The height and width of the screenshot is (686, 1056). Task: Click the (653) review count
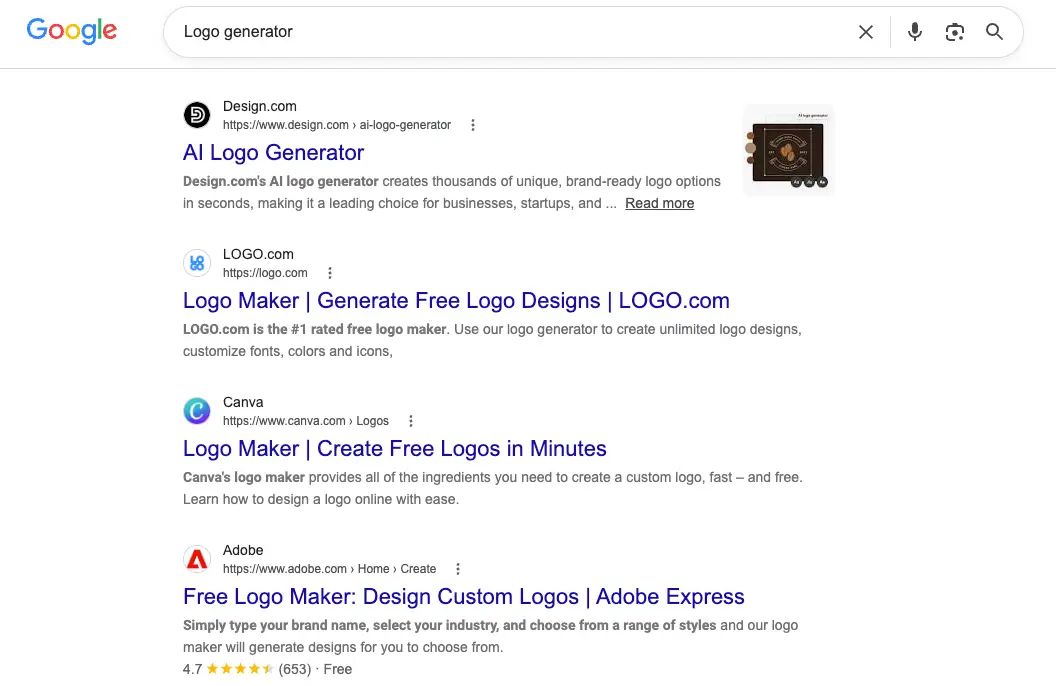coord(295,669)
